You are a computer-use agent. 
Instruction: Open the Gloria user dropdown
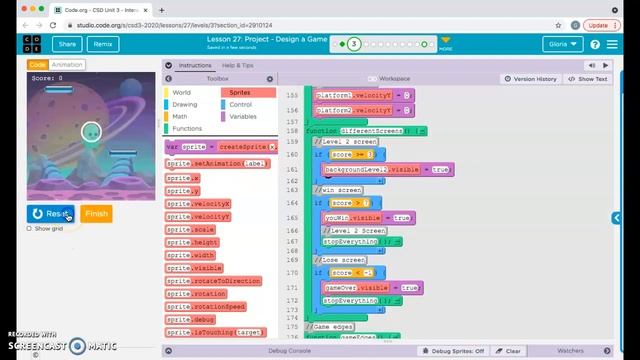tap(562, 44)
